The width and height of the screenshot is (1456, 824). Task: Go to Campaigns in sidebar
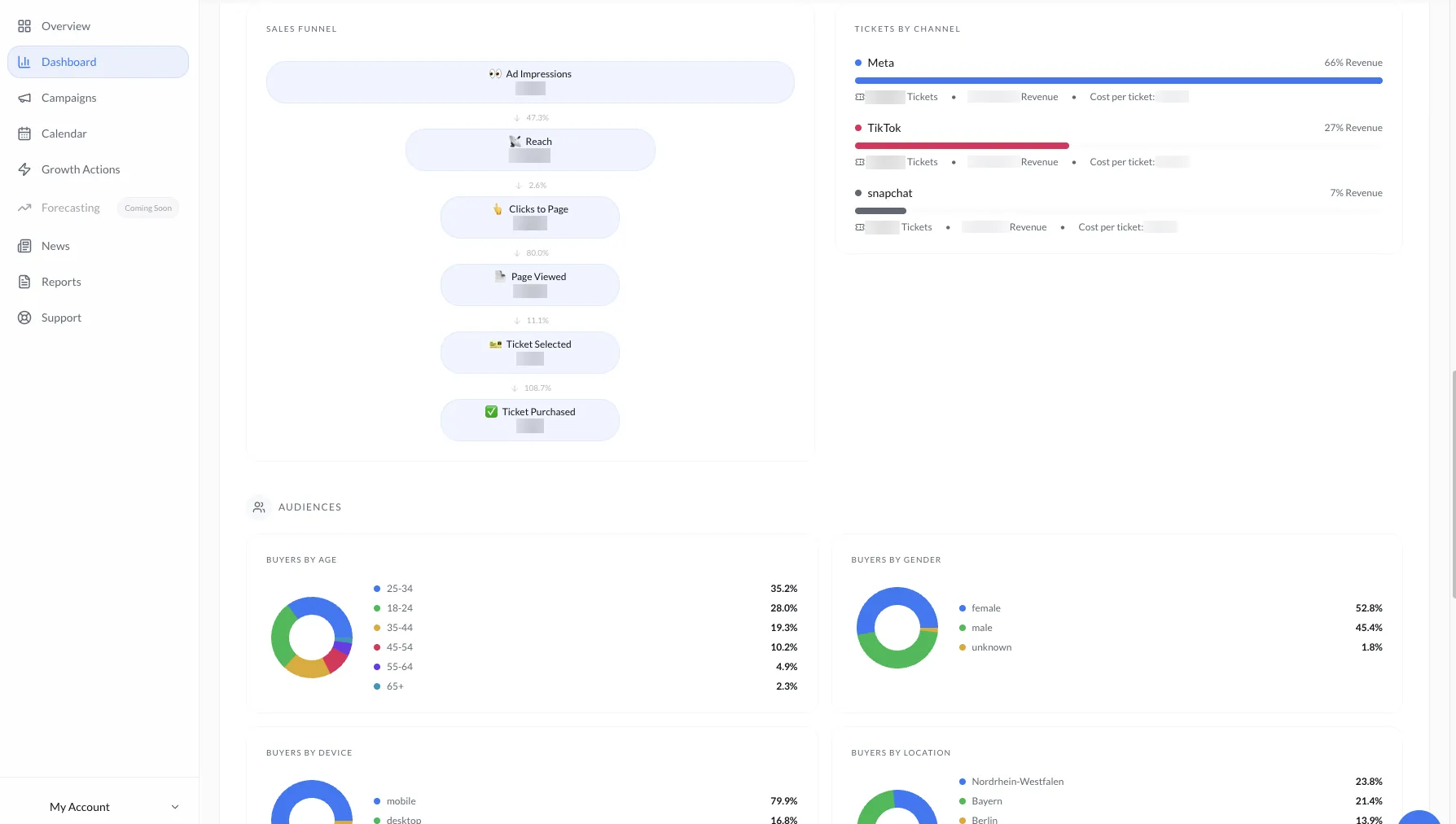98,98
